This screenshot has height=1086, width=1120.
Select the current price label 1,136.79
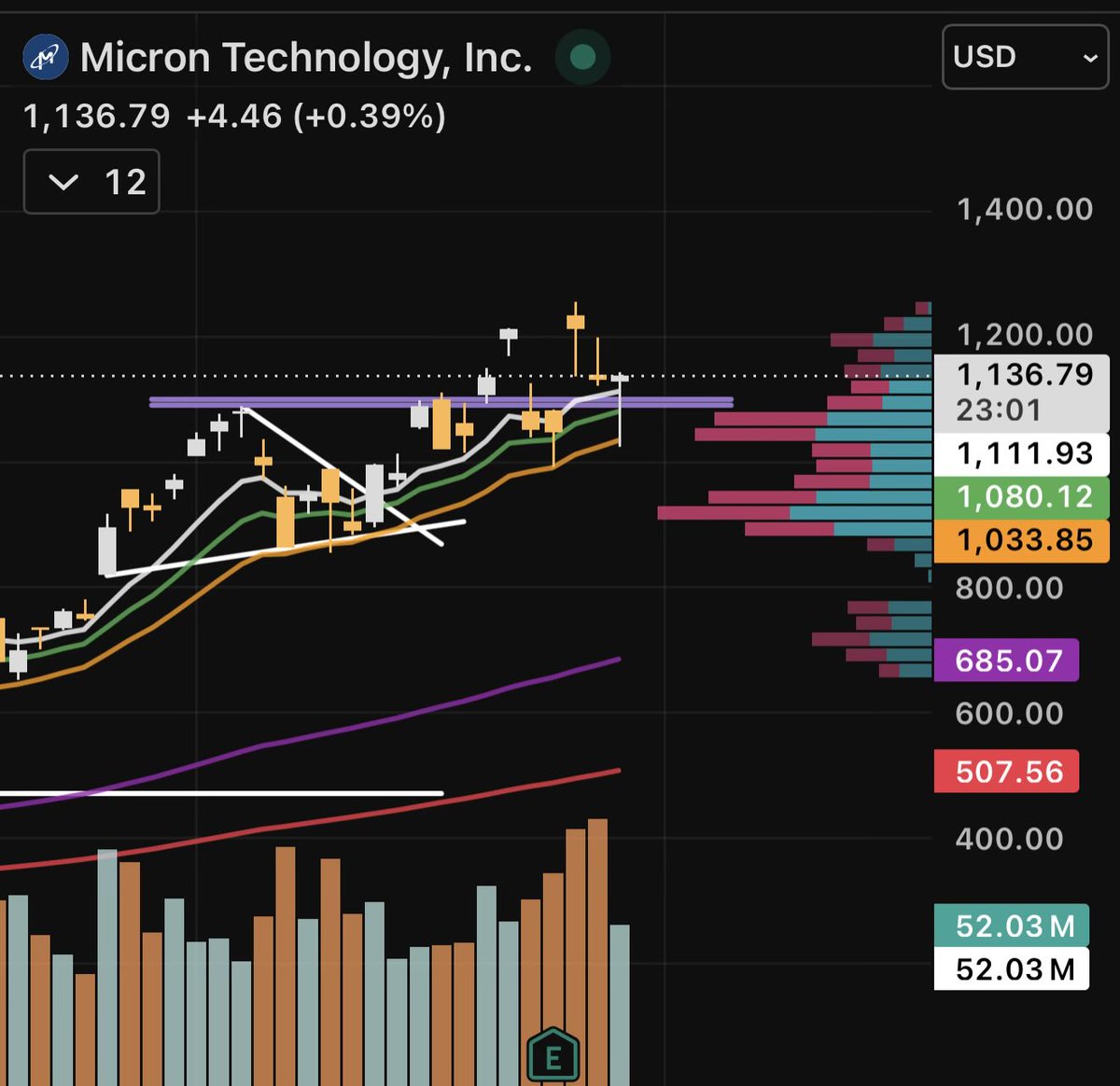[1024, 375]
